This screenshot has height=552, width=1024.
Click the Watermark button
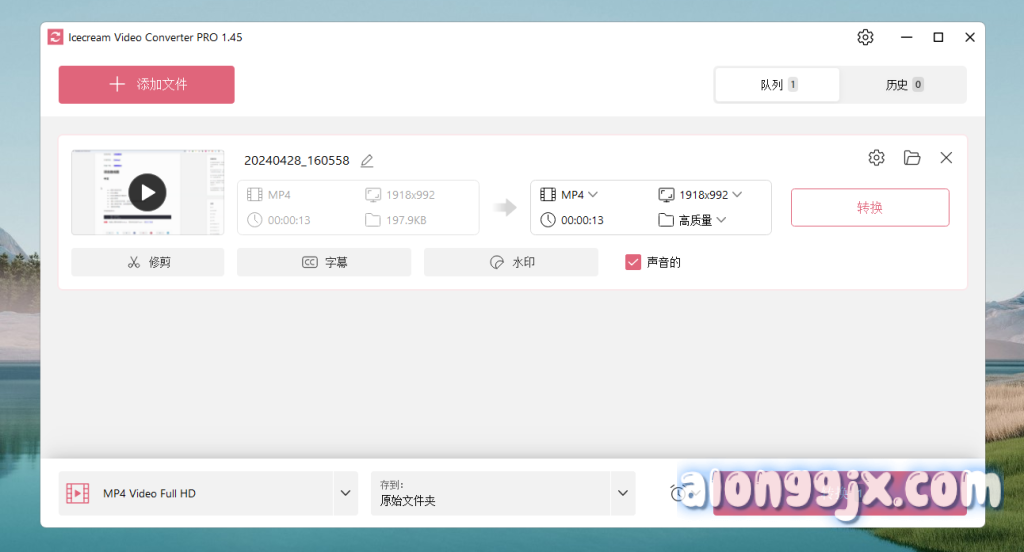pyautogui.click(x=510, y=262)
